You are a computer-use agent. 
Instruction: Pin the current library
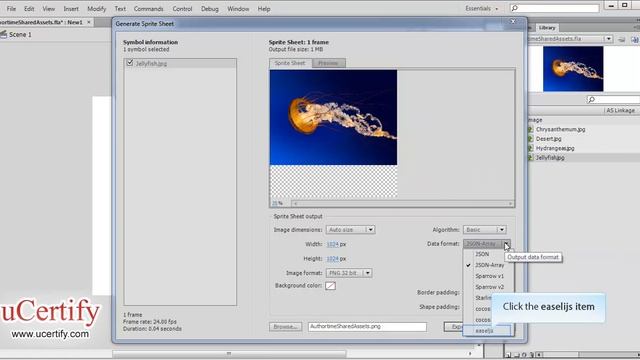[622, 39]
